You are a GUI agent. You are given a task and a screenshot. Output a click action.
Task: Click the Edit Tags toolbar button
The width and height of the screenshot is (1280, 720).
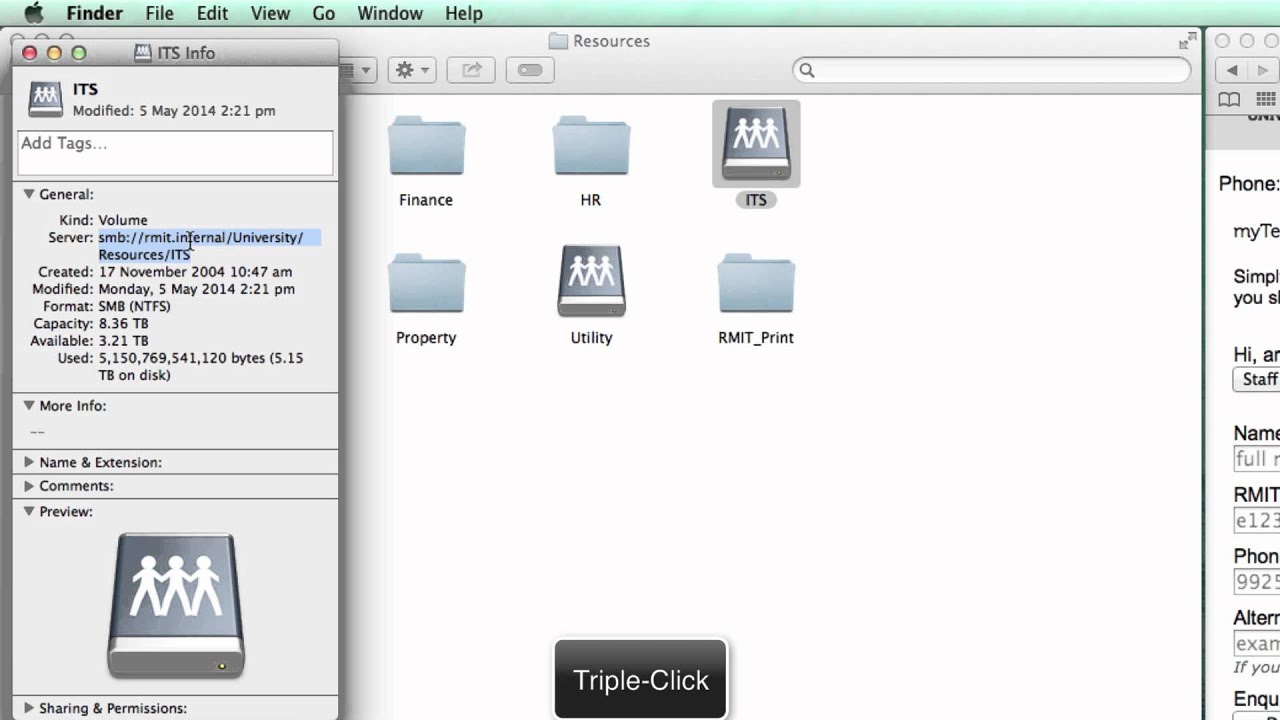pos(530,70)
